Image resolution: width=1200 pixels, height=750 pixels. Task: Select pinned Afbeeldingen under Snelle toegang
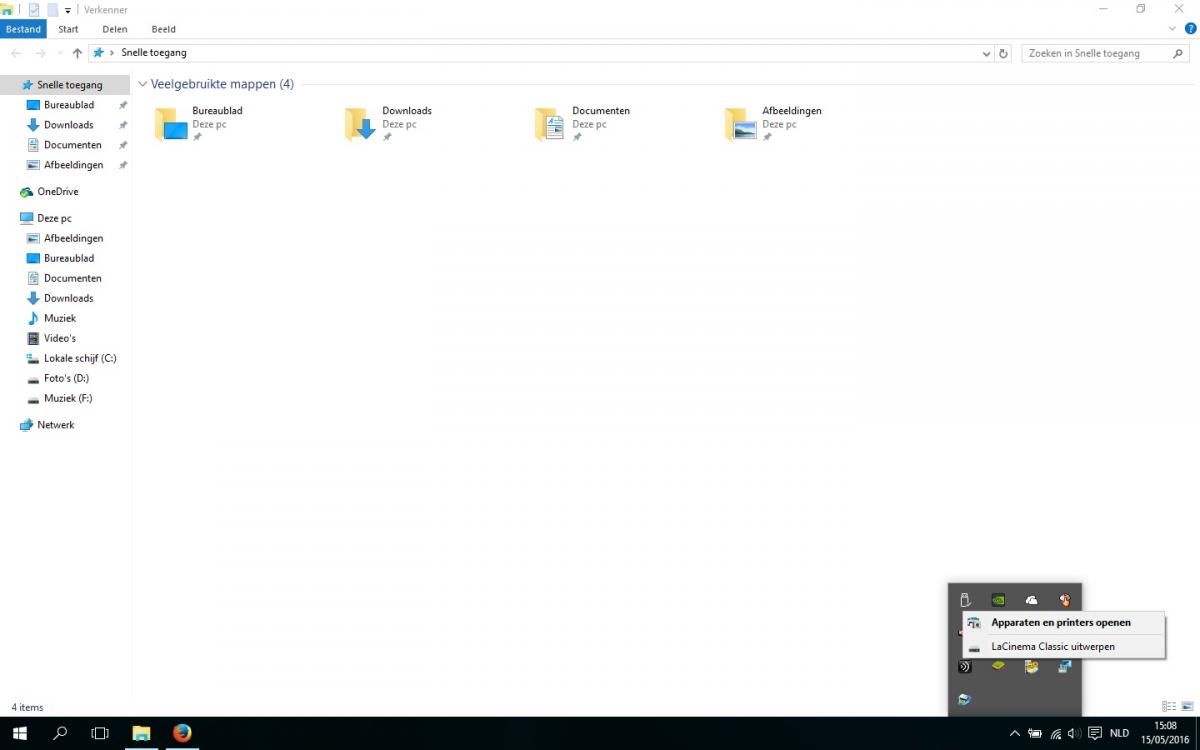(x=73, y=165)
